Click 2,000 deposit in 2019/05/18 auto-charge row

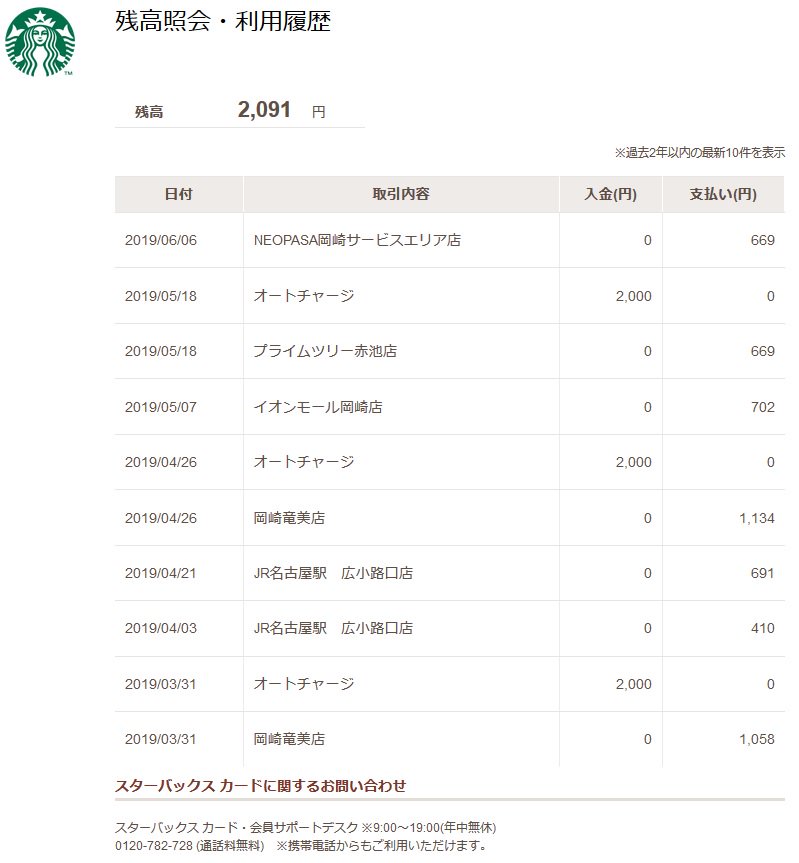(633, 296)
